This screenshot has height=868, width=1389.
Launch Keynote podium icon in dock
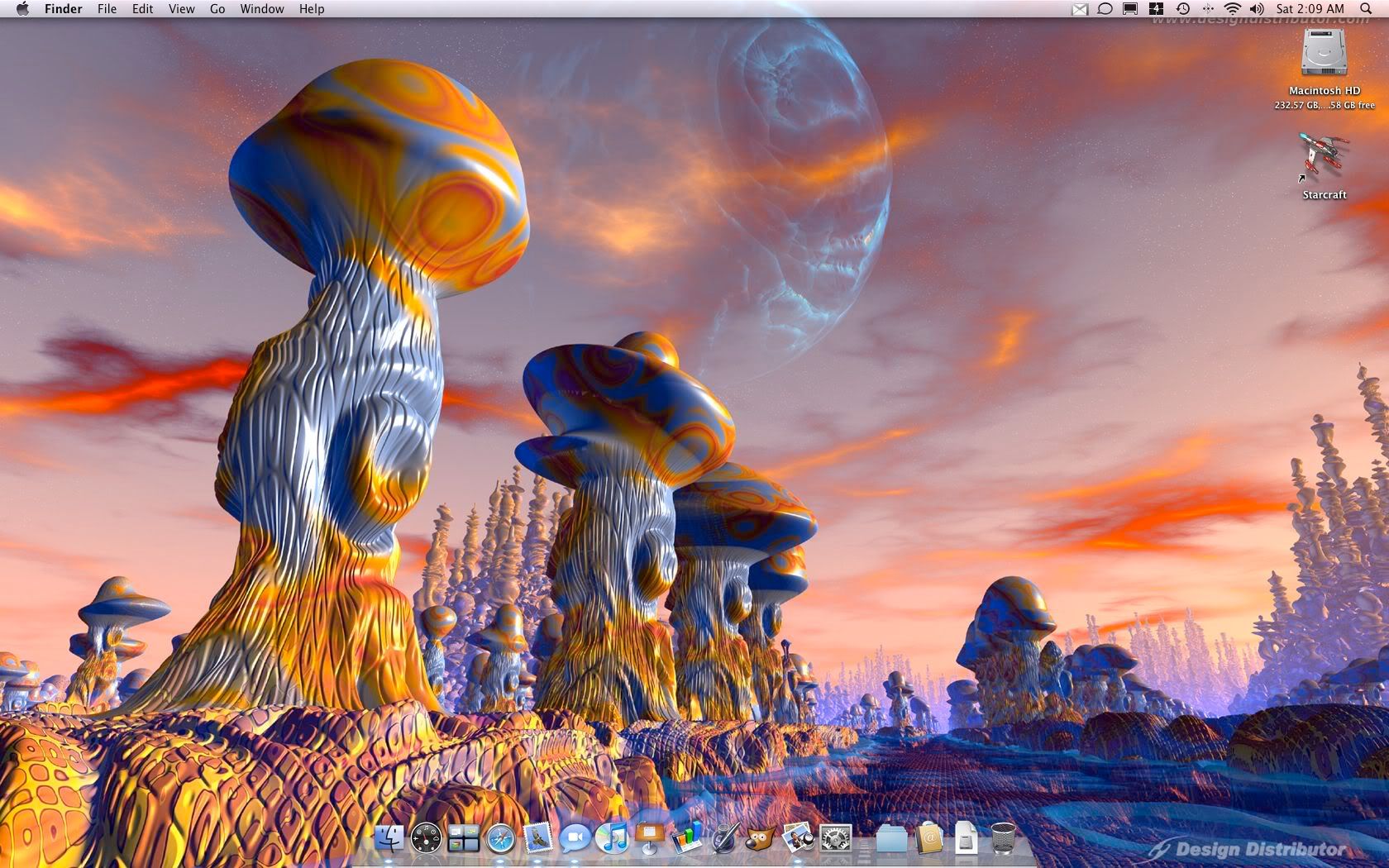(649, 838)
